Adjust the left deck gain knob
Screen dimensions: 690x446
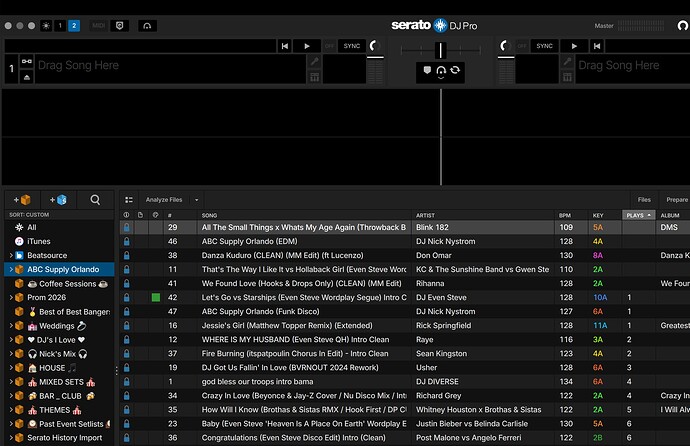click(374, 46)
